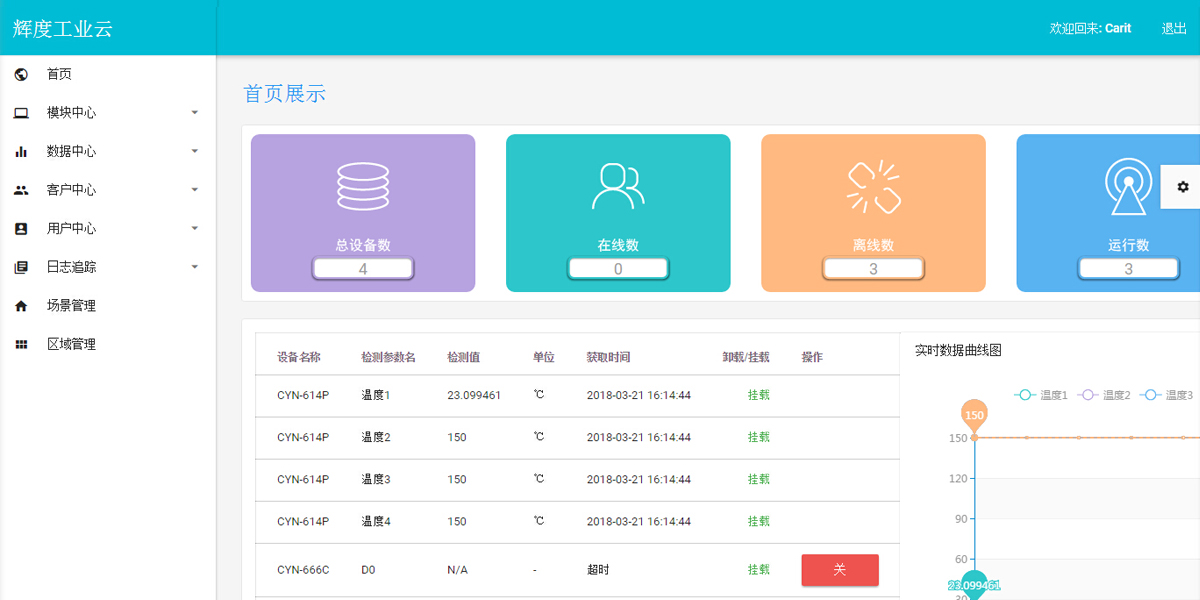1200x600 pixels.
Task: Click the 总设备数 purple card
Action: point(363,213)
